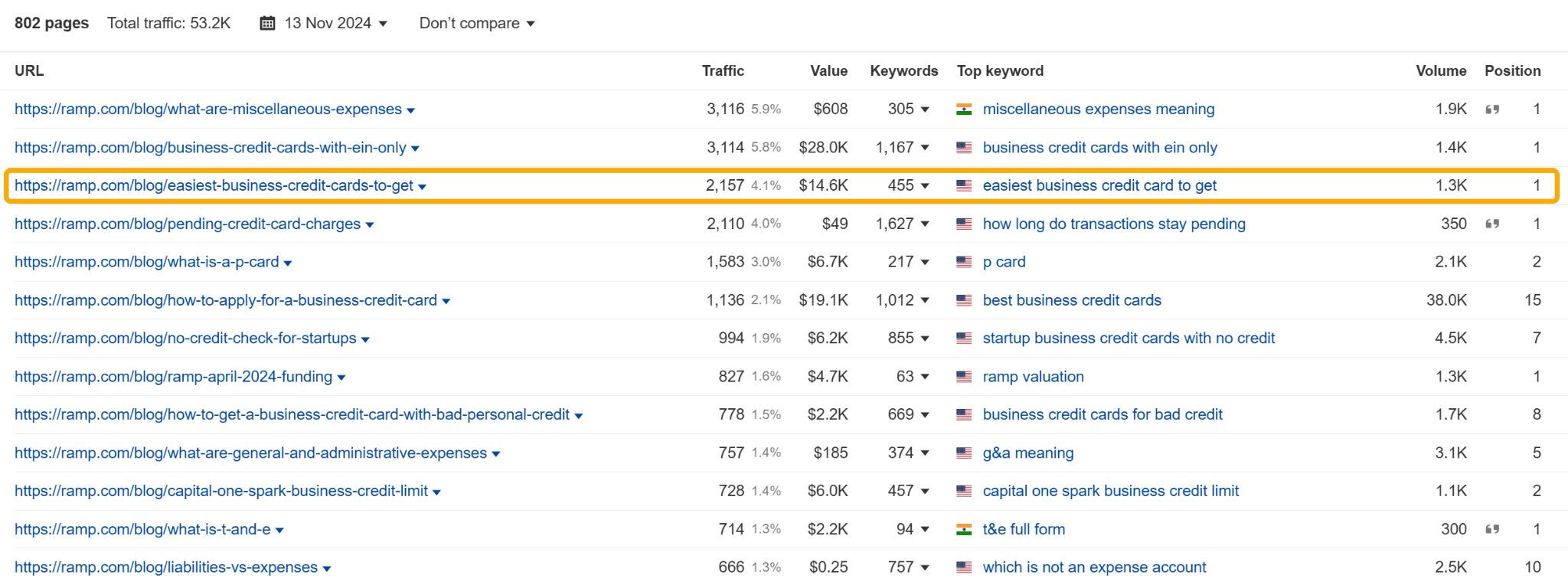
Task: Click the calendar icon beside 13 Nov 2024
Action: [266, 23]
